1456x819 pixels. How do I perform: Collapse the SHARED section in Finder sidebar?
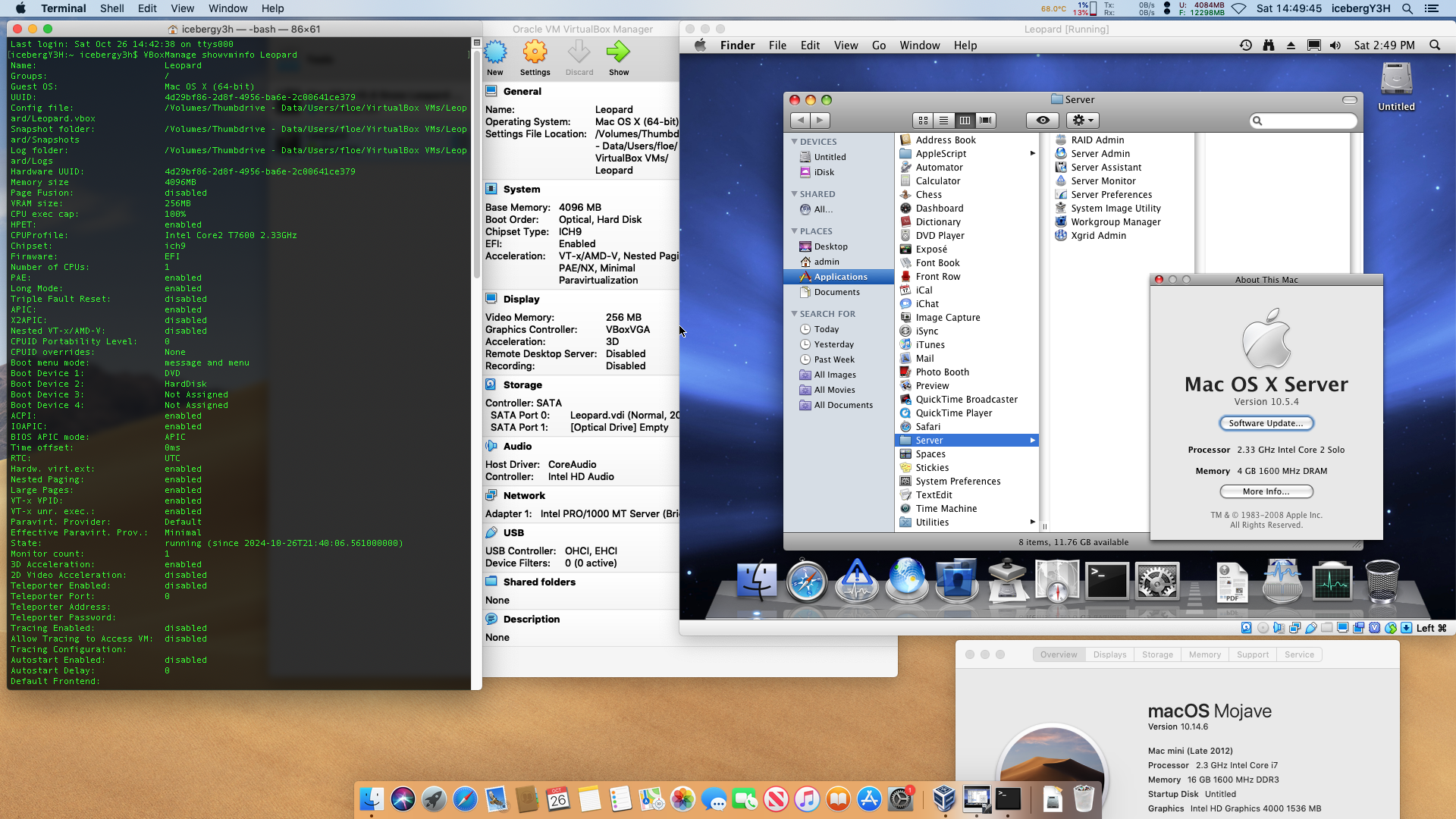pyautogui.click(x=794, y=194)
